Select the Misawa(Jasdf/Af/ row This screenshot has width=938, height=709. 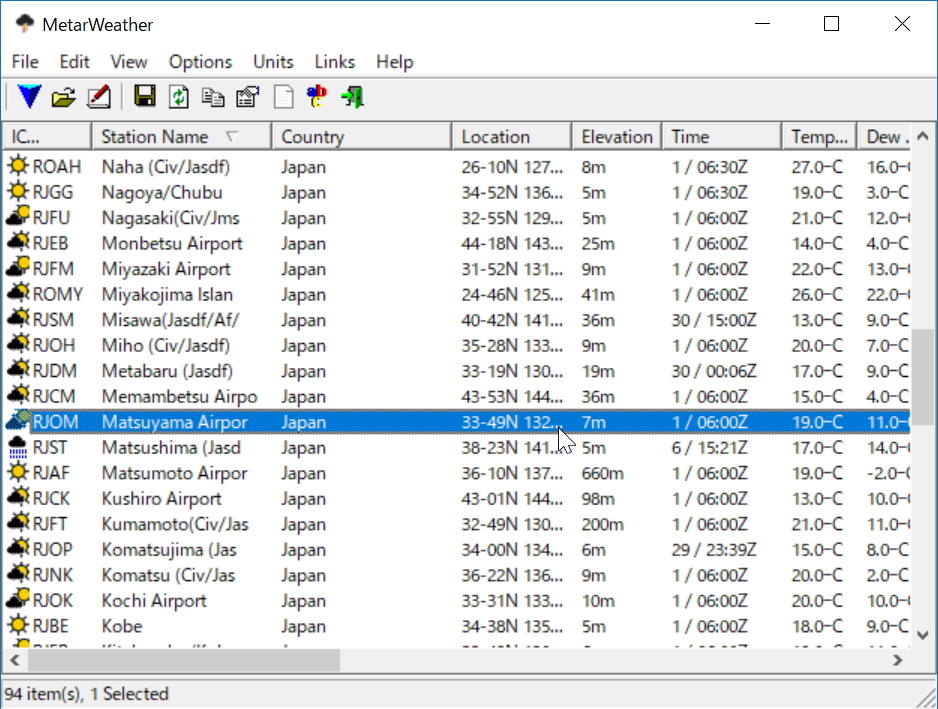(457, 319)
